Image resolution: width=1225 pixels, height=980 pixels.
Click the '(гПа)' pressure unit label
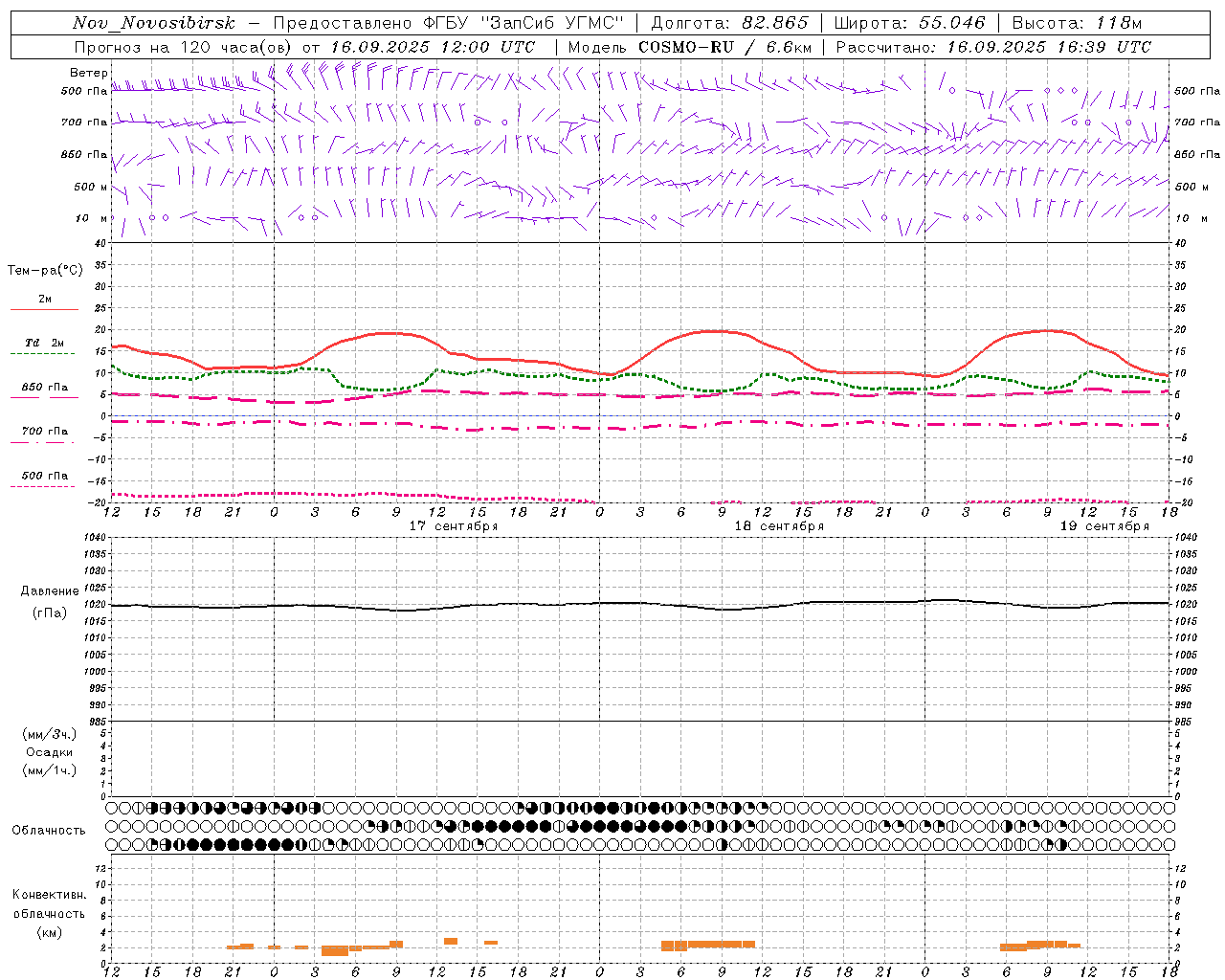[50, 613]
